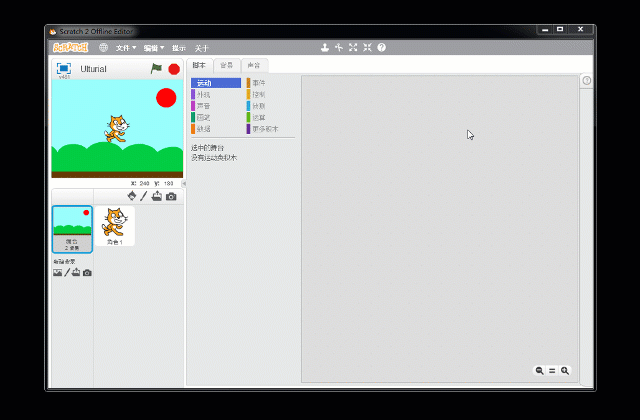Open the 文件 (File) menu

(x=126, y=48)
